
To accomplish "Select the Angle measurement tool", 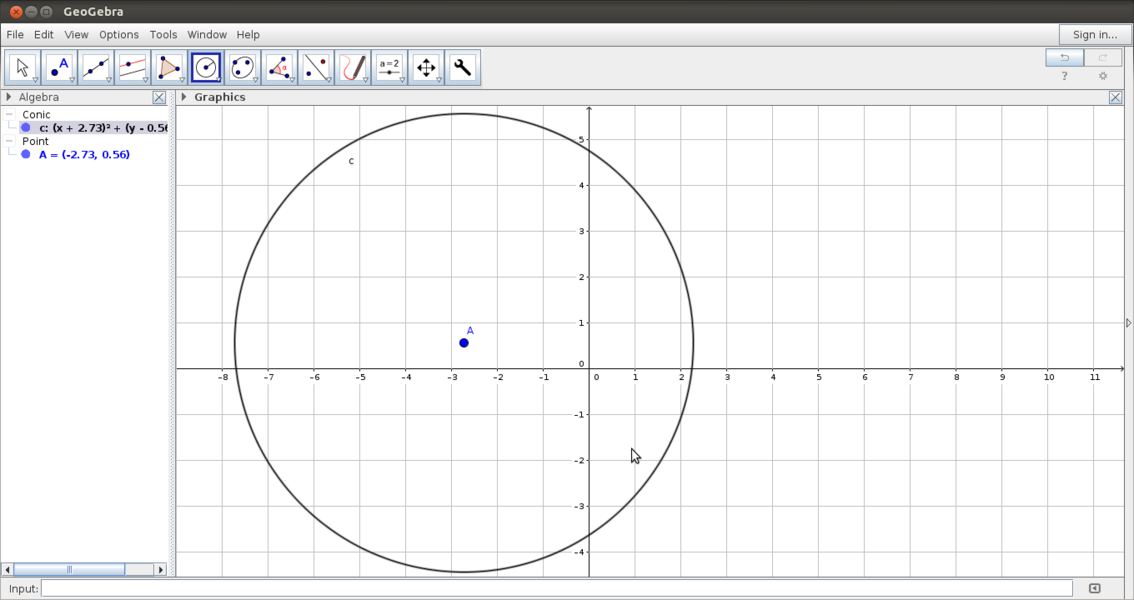I will coord(279,67).
